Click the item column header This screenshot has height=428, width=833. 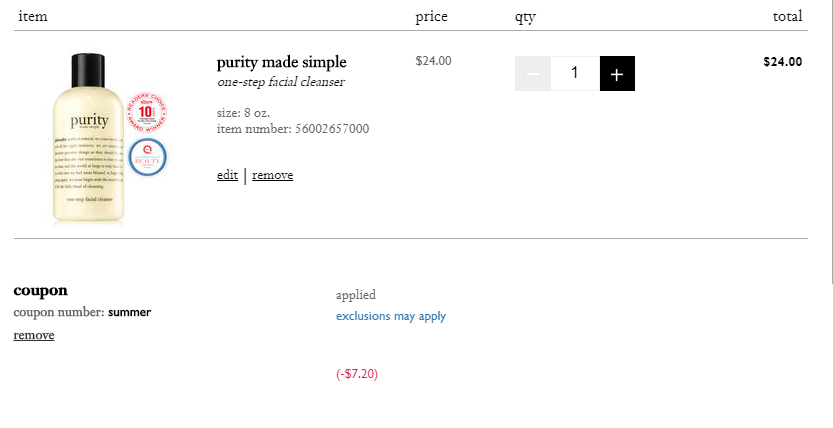point(33,16)
